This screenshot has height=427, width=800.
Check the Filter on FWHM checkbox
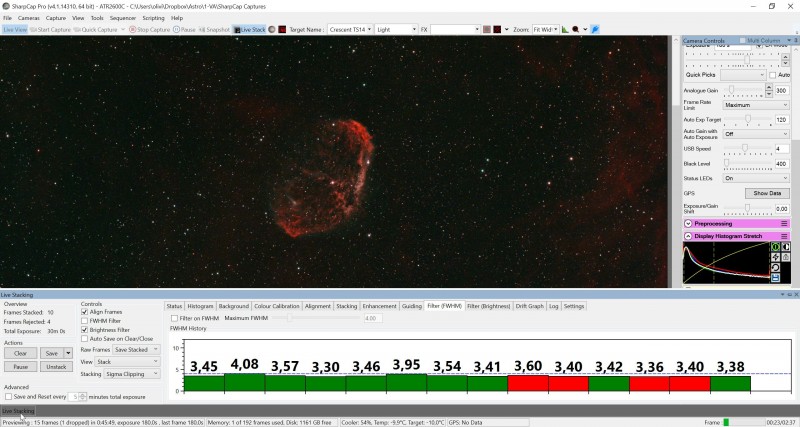174,318
